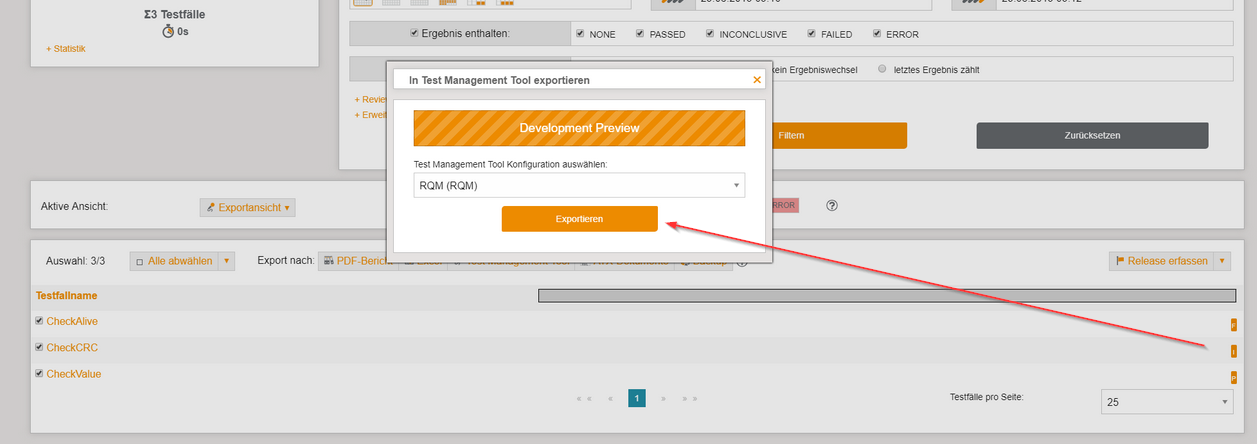1257x444 pixels.
Task: Expand the Exportansicht view dropdown
Action: pyautogui.click(x=248, y=207)
